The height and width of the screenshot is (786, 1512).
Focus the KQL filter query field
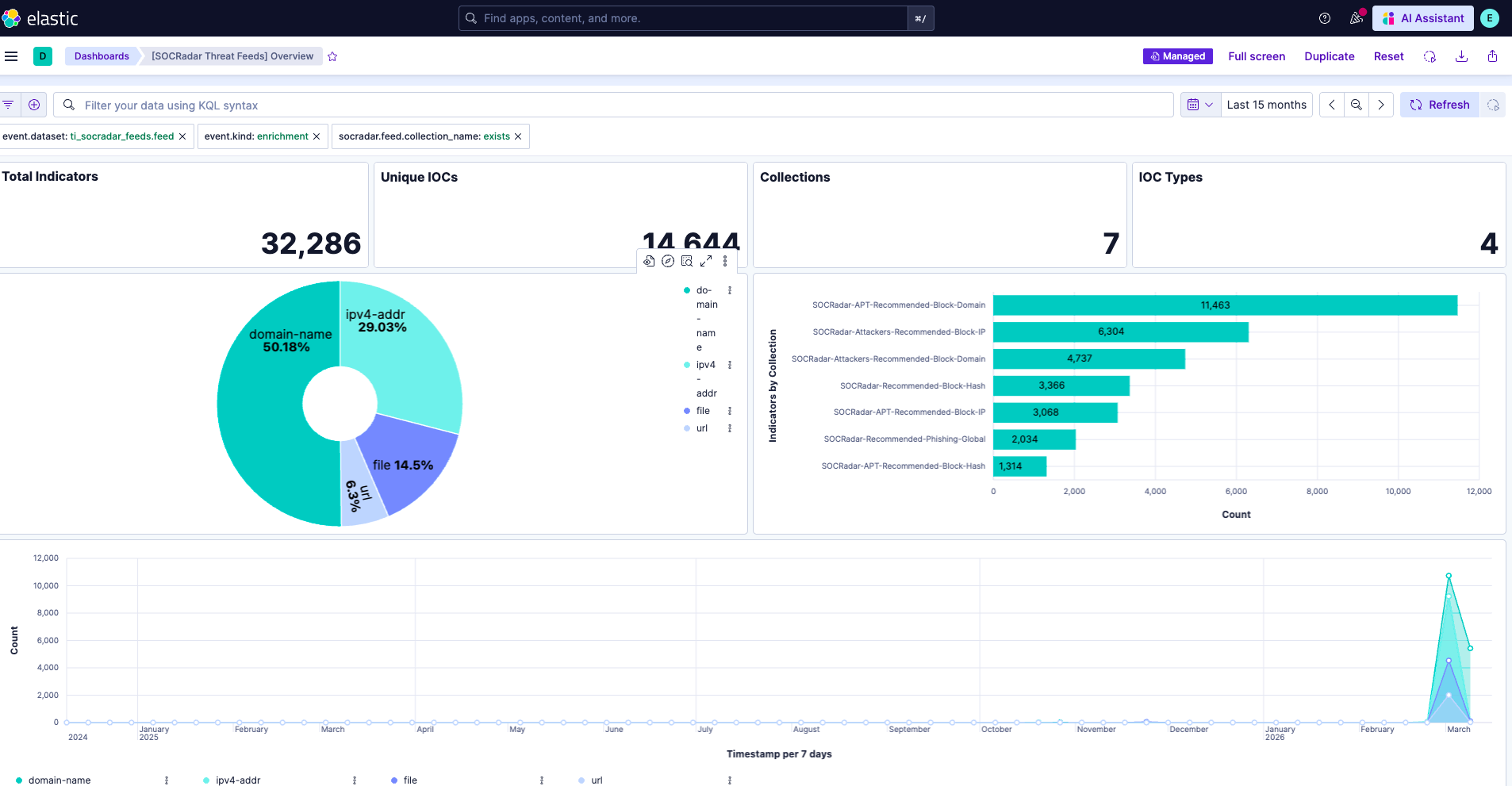coord(613,105)
